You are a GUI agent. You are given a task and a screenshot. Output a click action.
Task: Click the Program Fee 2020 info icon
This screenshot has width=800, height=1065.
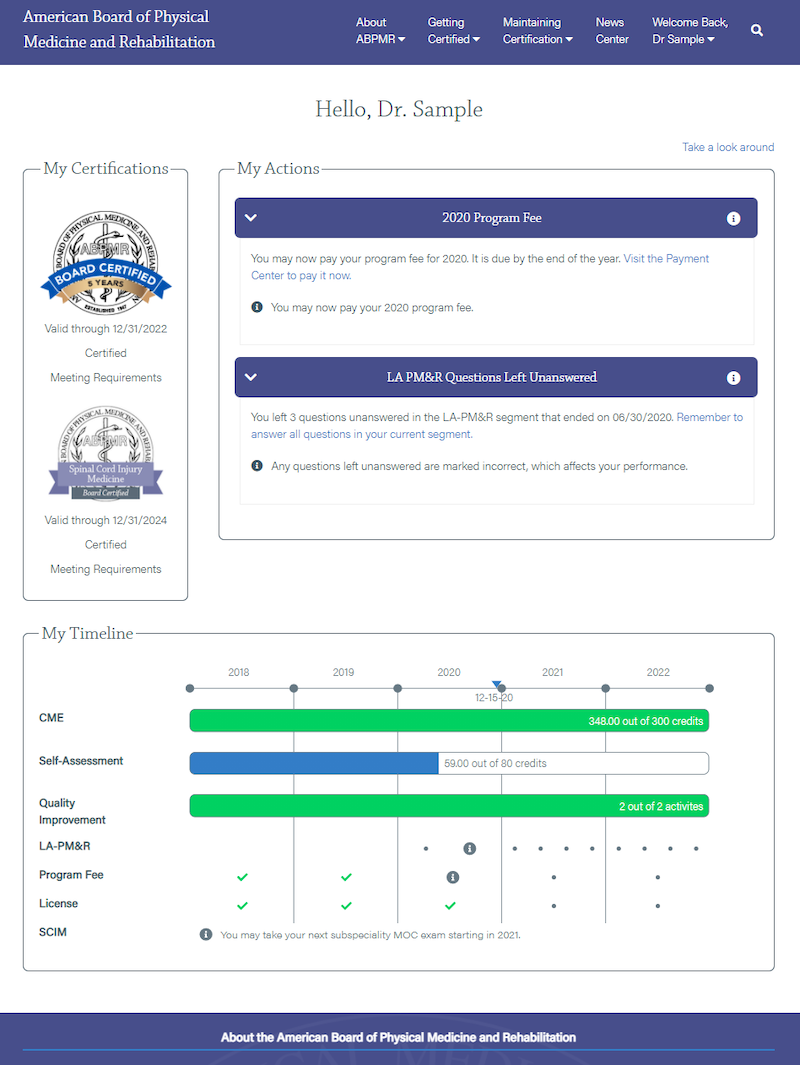(x=452, y=877)
